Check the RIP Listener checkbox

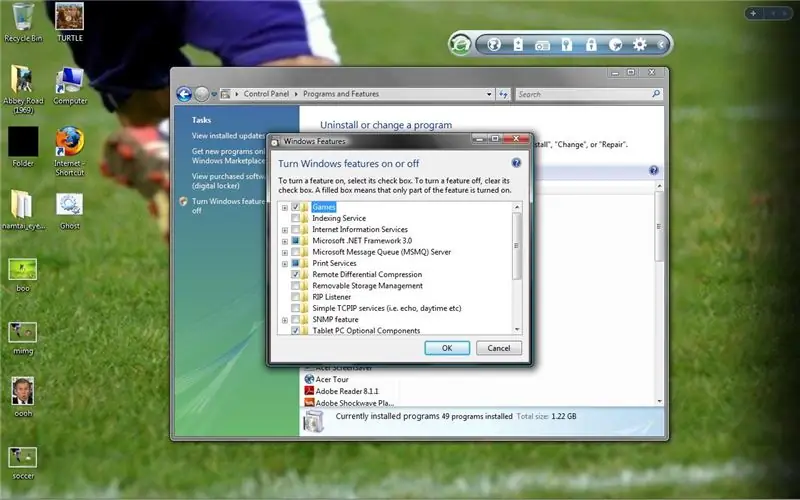(x=295, y=297)
